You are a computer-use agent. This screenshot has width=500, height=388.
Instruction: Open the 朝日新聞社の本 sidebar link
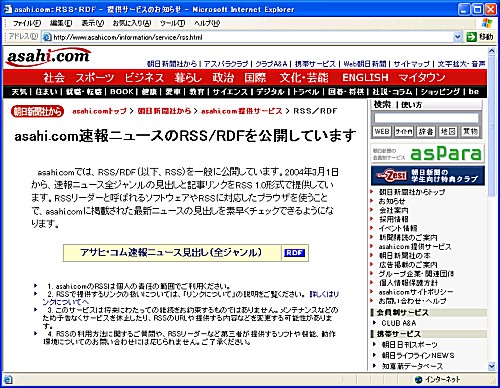pos(405,256)
